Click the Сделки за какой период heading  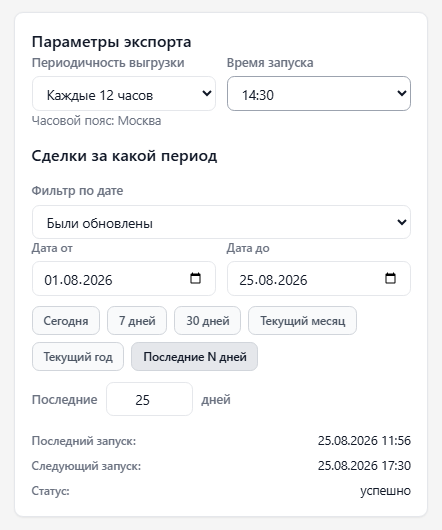[x=124, y=156]
